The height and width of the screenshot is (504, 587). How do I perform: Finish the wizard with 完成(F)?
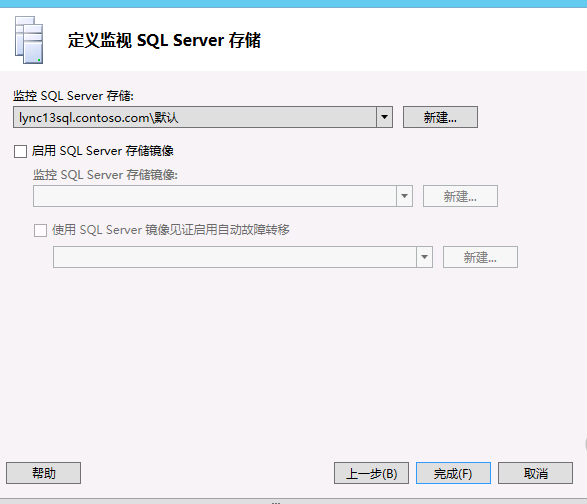coord(453,473)
